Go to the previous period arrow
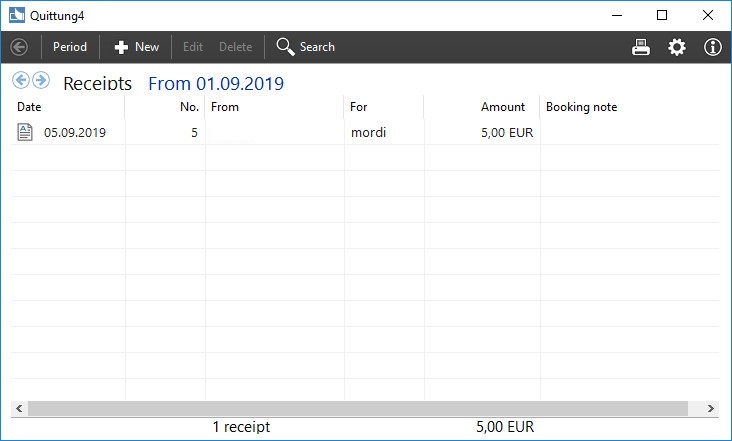The image size is (732, 441). 21,80
